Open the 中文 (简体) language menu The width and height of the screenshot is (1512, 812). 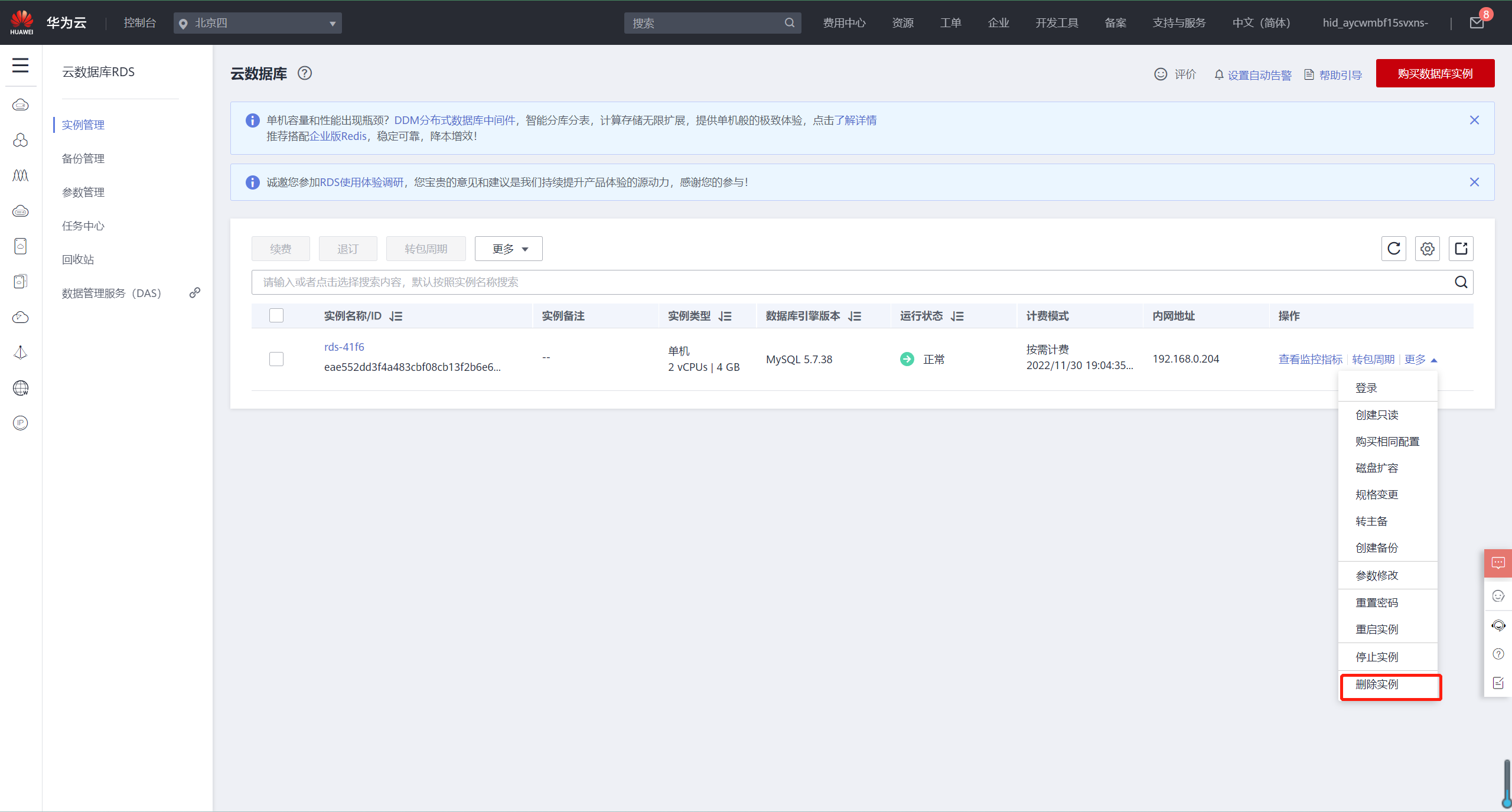(x=1261, y=23)
